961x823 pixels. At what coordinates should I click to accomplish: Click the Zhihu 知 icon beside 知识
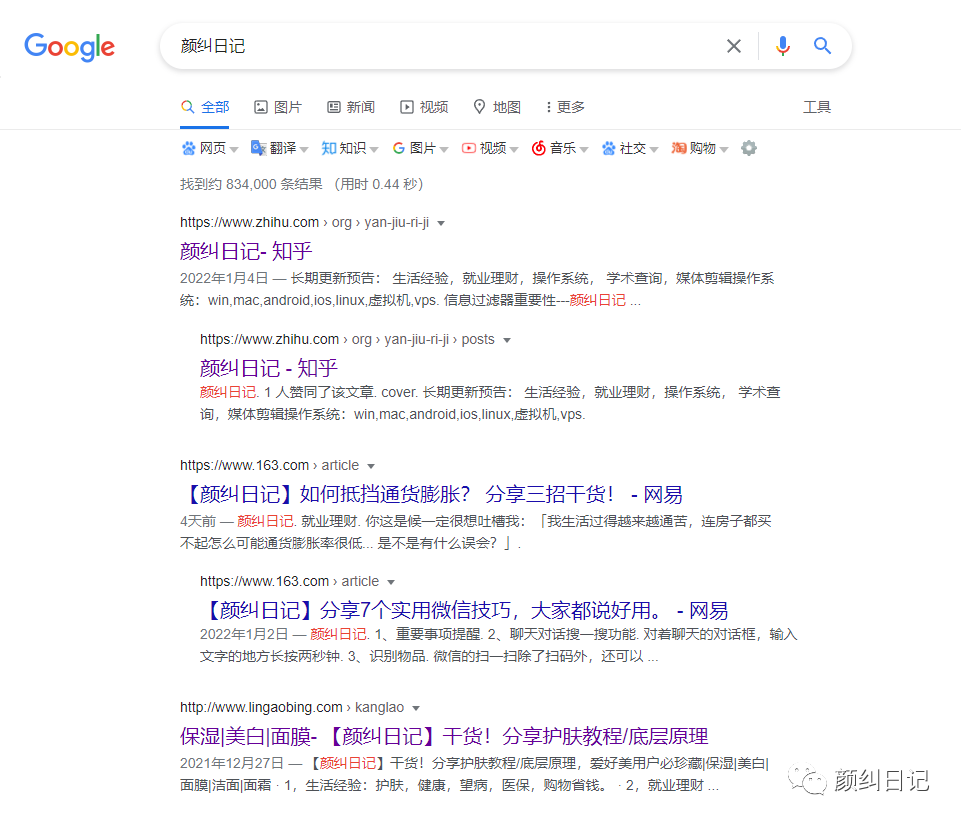pyautogui.click(x=329, y=148)
